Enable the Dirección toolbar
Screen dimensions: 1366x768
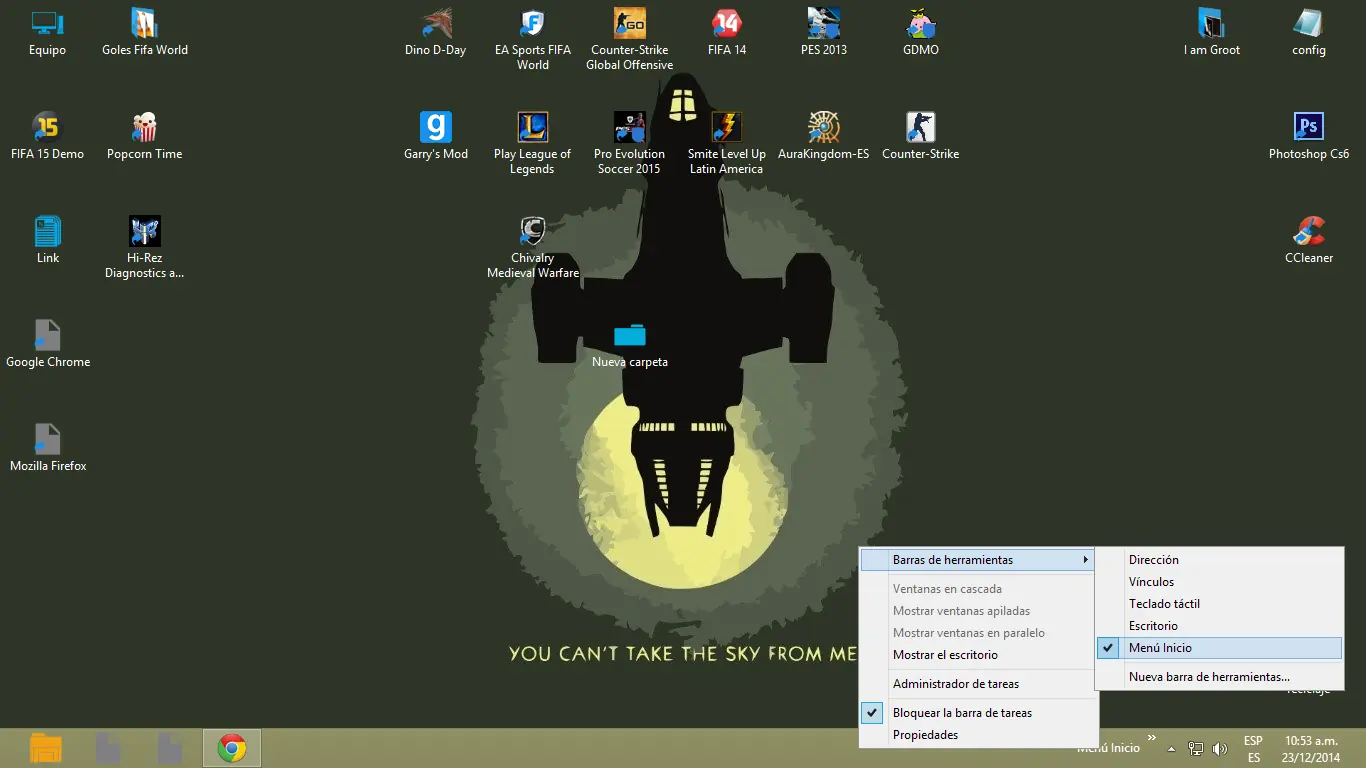click(x=1219, y=560)
